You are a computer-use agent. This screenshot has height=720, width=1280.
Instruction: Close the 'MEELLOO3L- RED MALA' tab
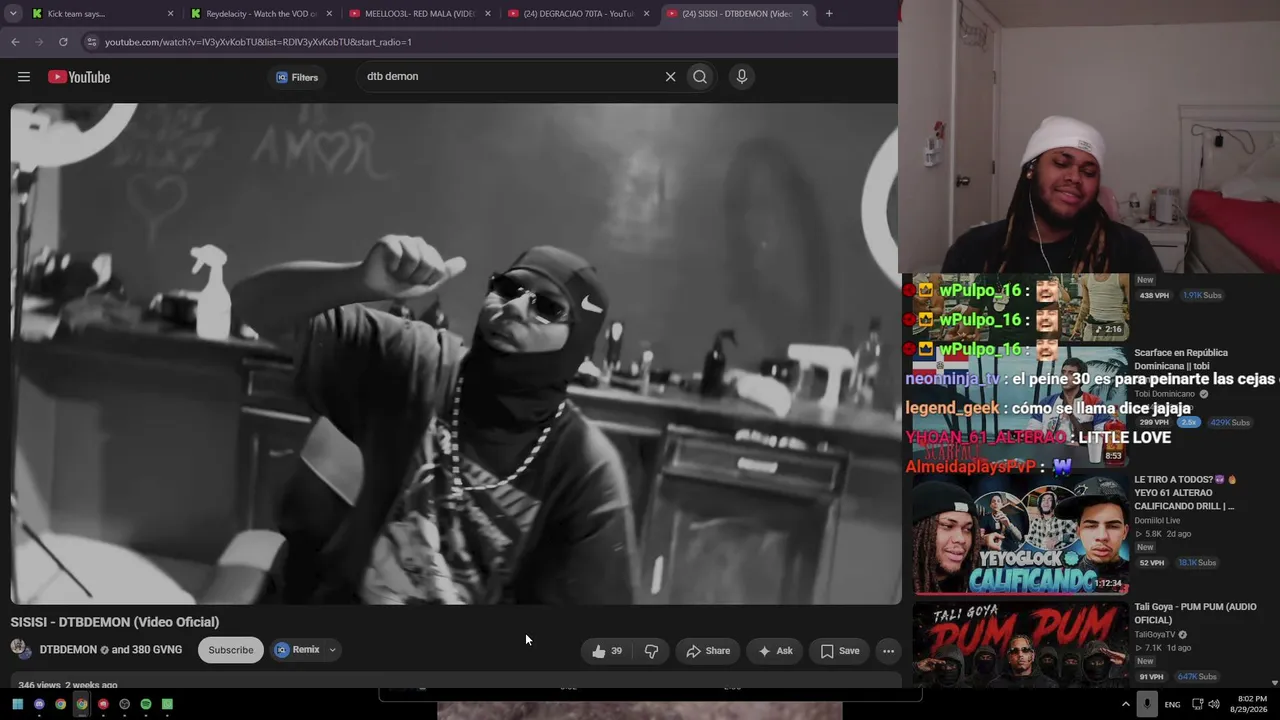[x=488, y=14]
